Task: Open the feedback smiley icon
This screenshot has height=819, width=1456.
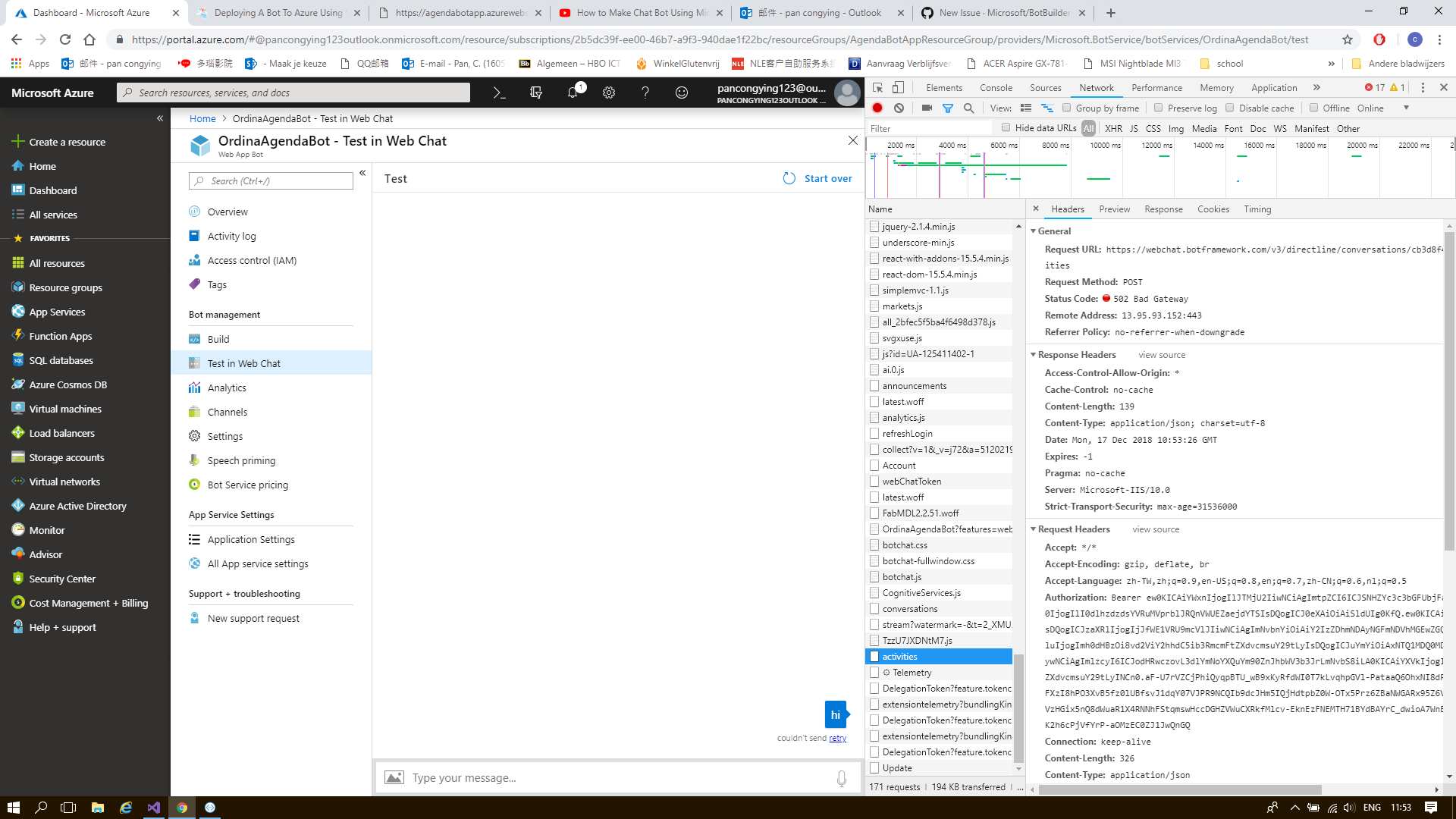Action: point(682,93)
